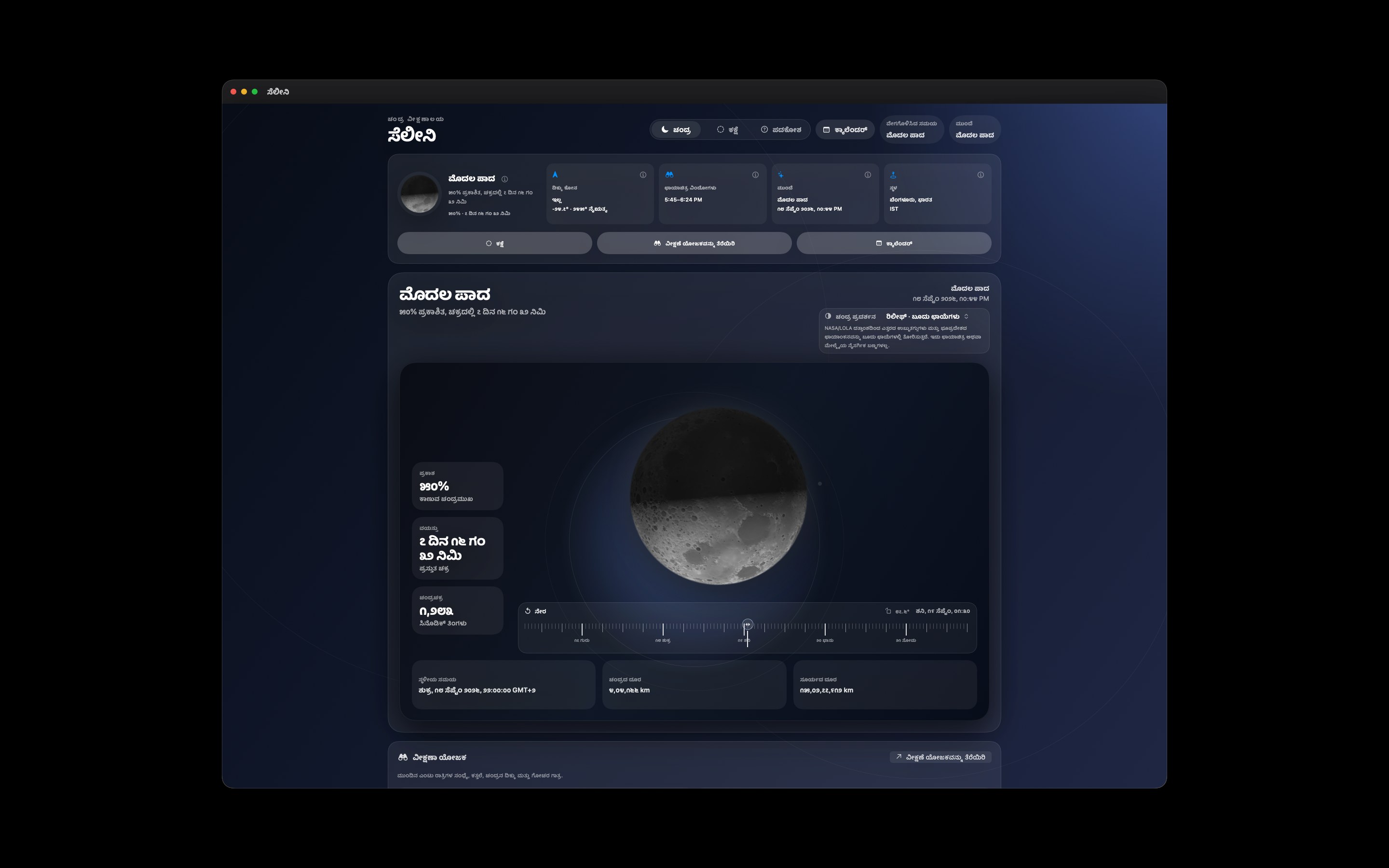The height and width of the screenshot is (868, 1389).
Task: Click the ಪ್ರಕಾಶ ೫೦% illumination card
Action: (457, 486)
